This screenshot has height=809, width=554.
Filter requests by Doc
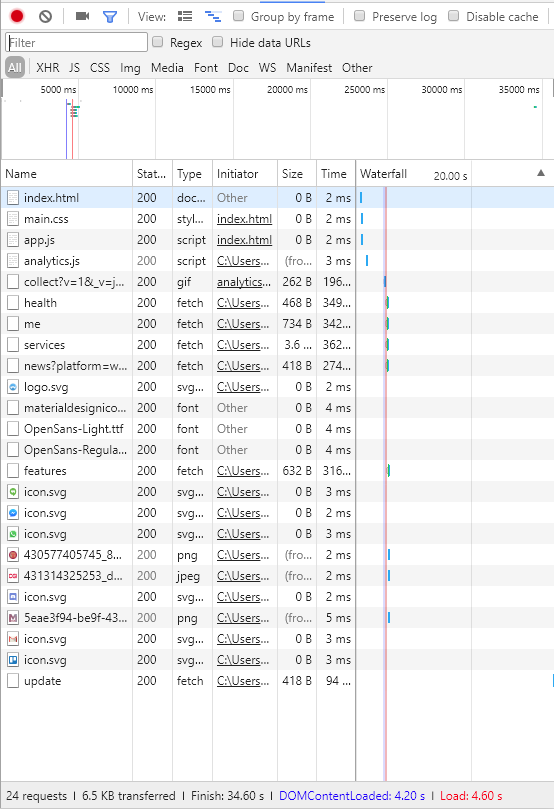pyautogui.click(x=238, y=68)
